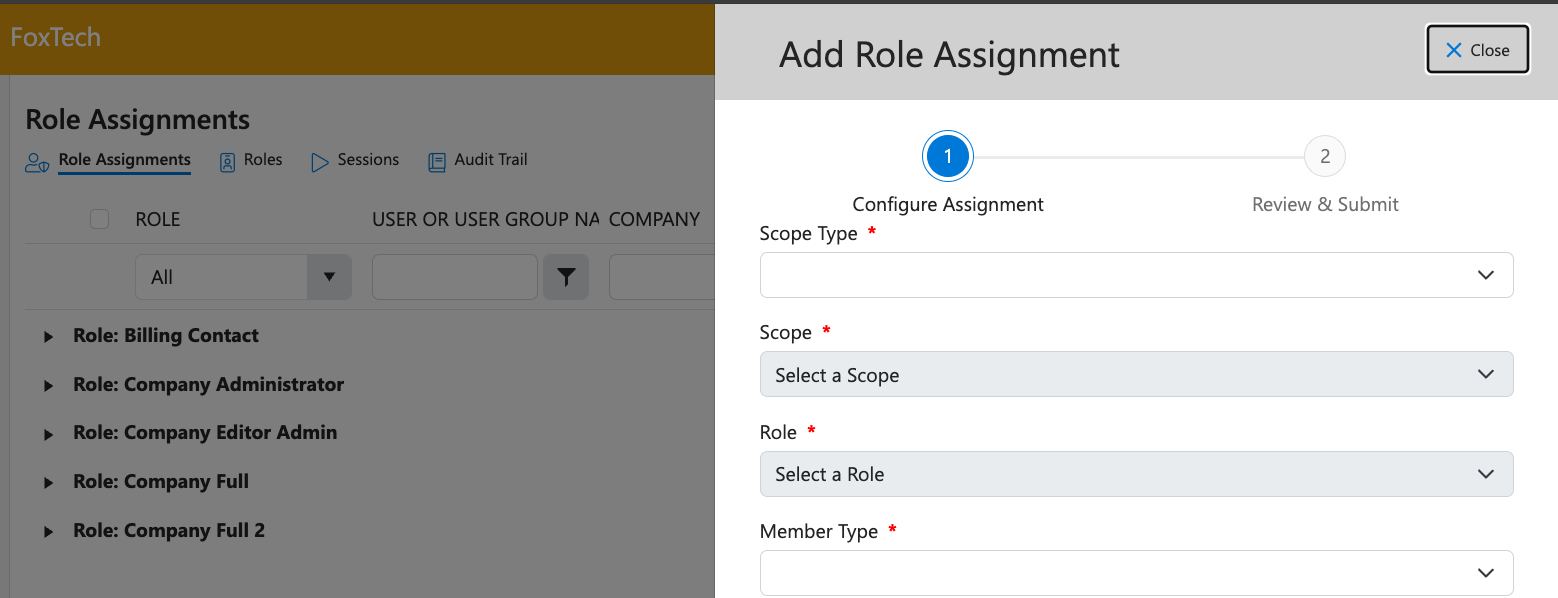Open the Member Type dropdown
Screen dimensions: 1558x598
[x=1136, y=573]
